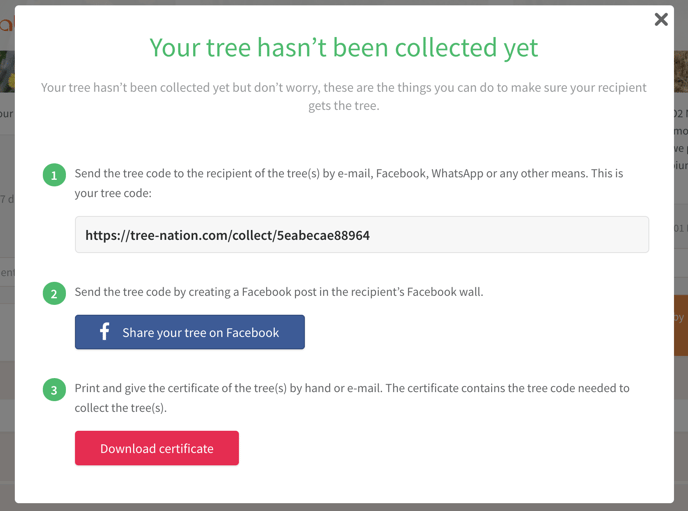Click the grey intro paragraph under the heading

point(344,96)
